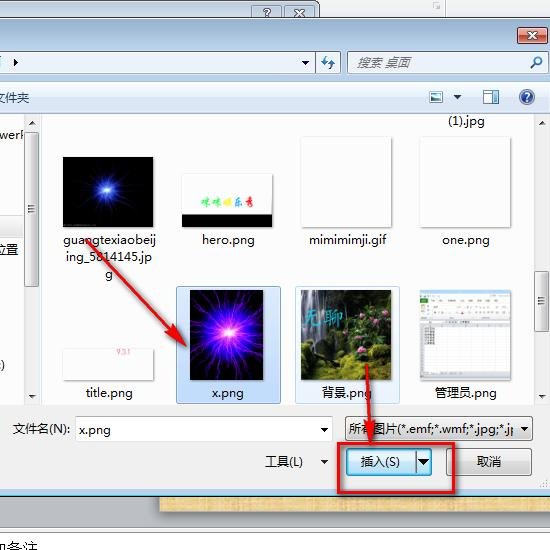Select the guangtexiaobeijing_5814145.jpg thumbnail
550x550 pixels.
[x=108, y=192]
